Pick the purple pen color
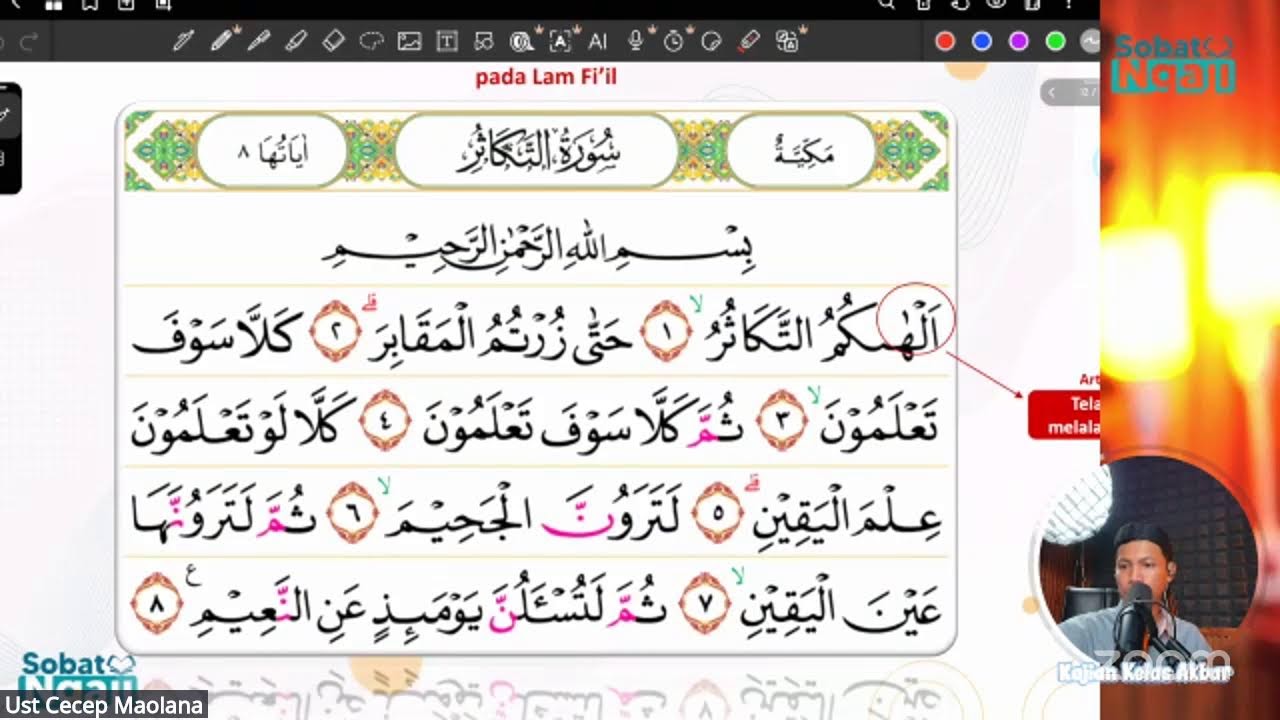This screenshot has height=720, width=1280. pyautogui.click(x=1018, y=41)
